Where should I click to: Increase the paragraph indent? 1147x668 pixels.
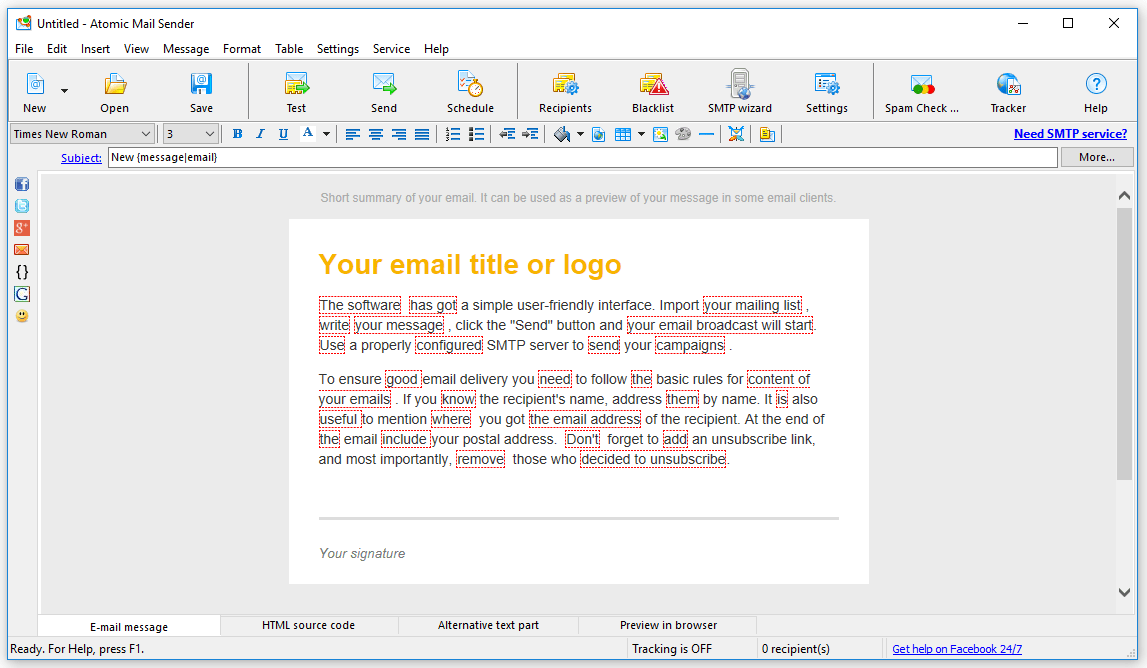tap(530, 134)
